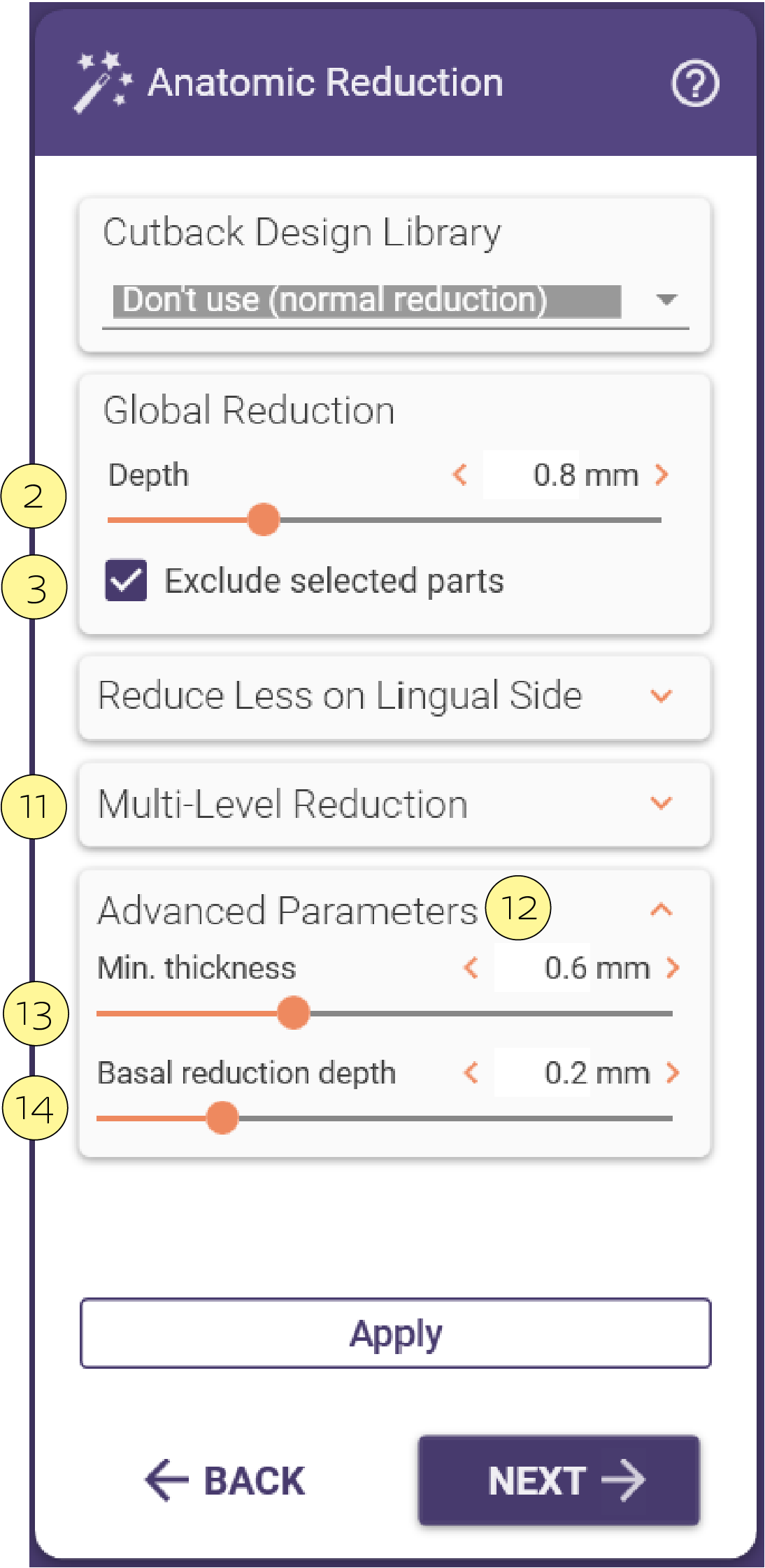The width and height of the screenshot is (765, 1568).
Task: Click the Anatomic Reduction magic wand icon
Action: click(x=103, y=82)
